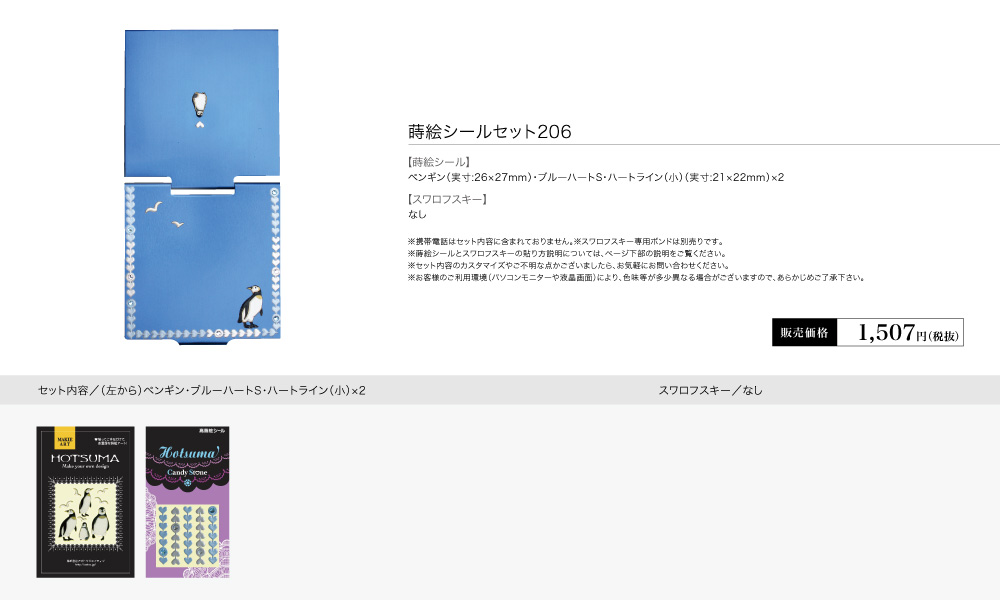Click the yellow MAKIE ART tag on package

[64, 438]
